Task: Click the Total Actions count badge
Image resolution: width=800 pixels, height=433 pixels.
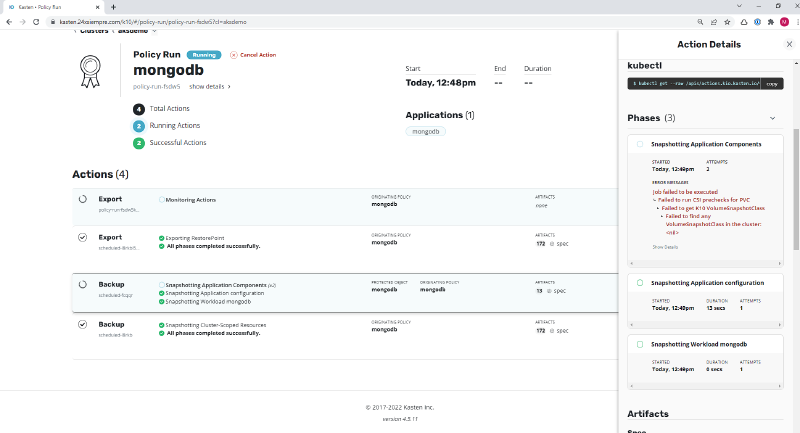Action: tap(139, 109)
